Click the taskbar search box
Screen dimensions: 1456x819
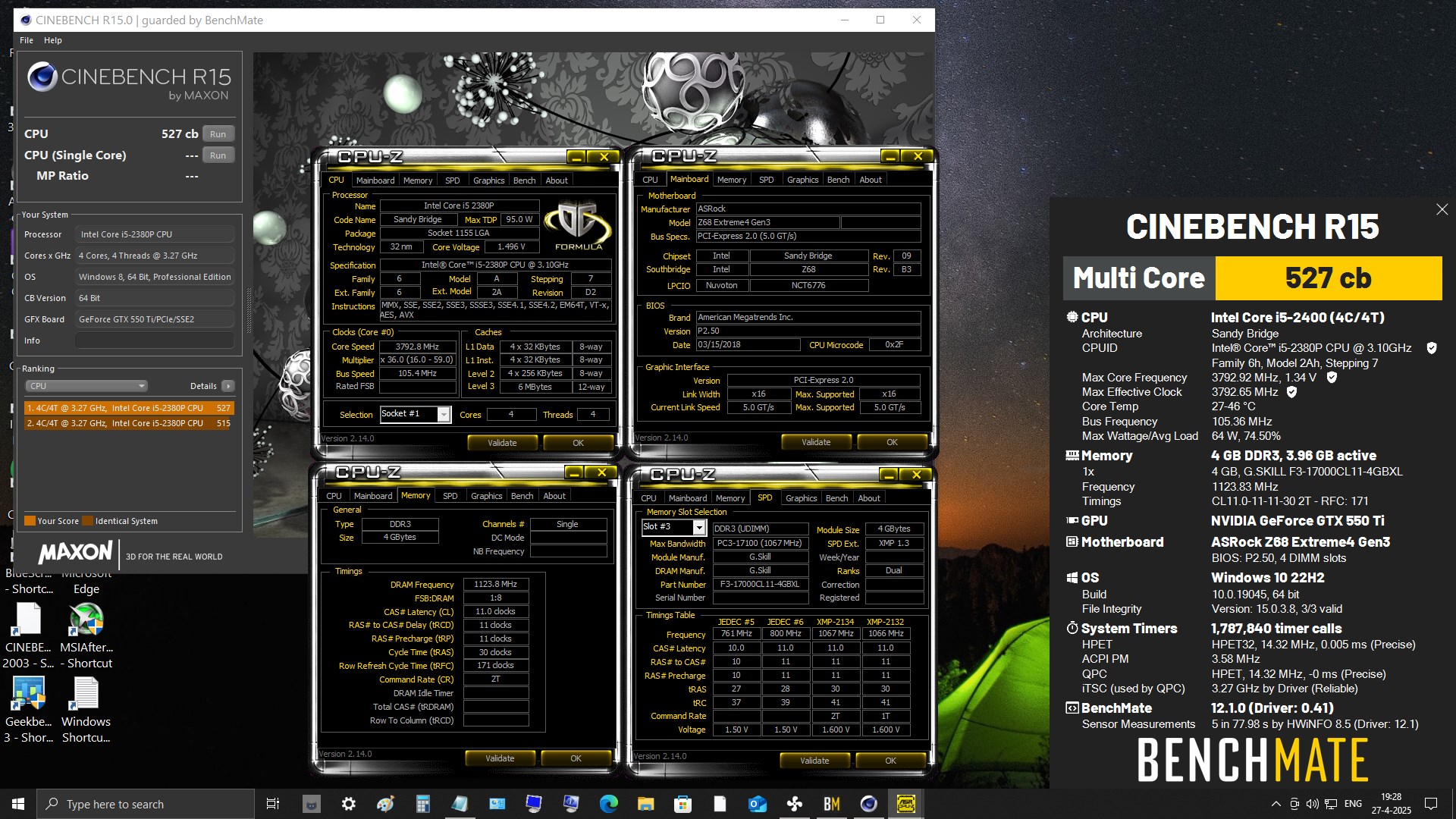(146, 804)
